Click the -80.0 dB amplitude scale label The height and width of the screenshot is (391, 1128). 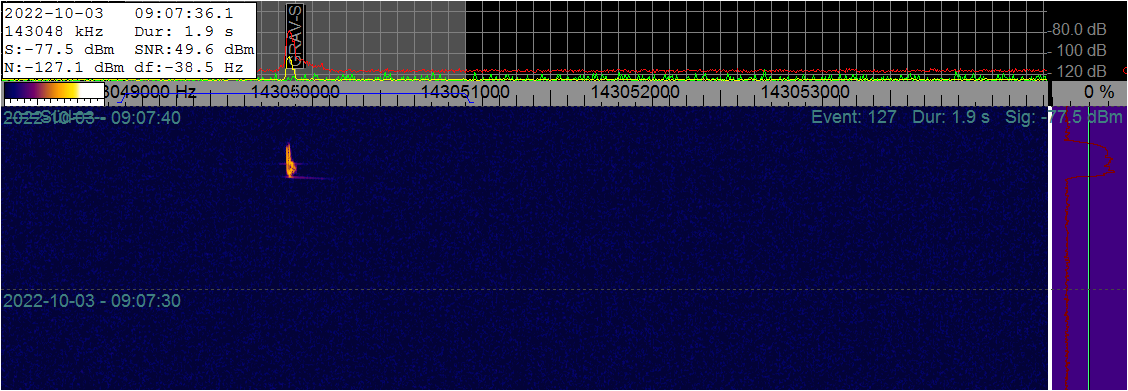(1081, 29)
